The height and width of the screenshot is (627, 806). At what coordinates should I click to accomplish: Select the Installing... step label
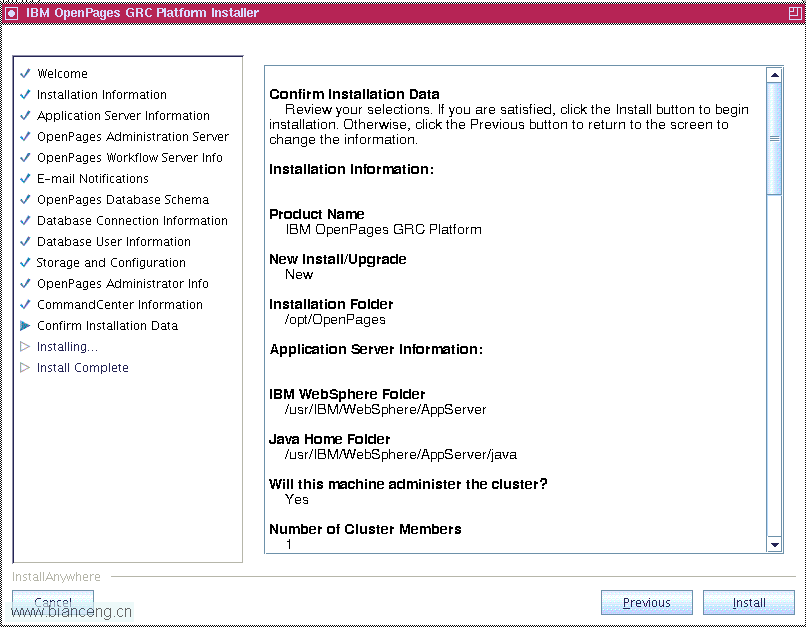tap(67, 346)
